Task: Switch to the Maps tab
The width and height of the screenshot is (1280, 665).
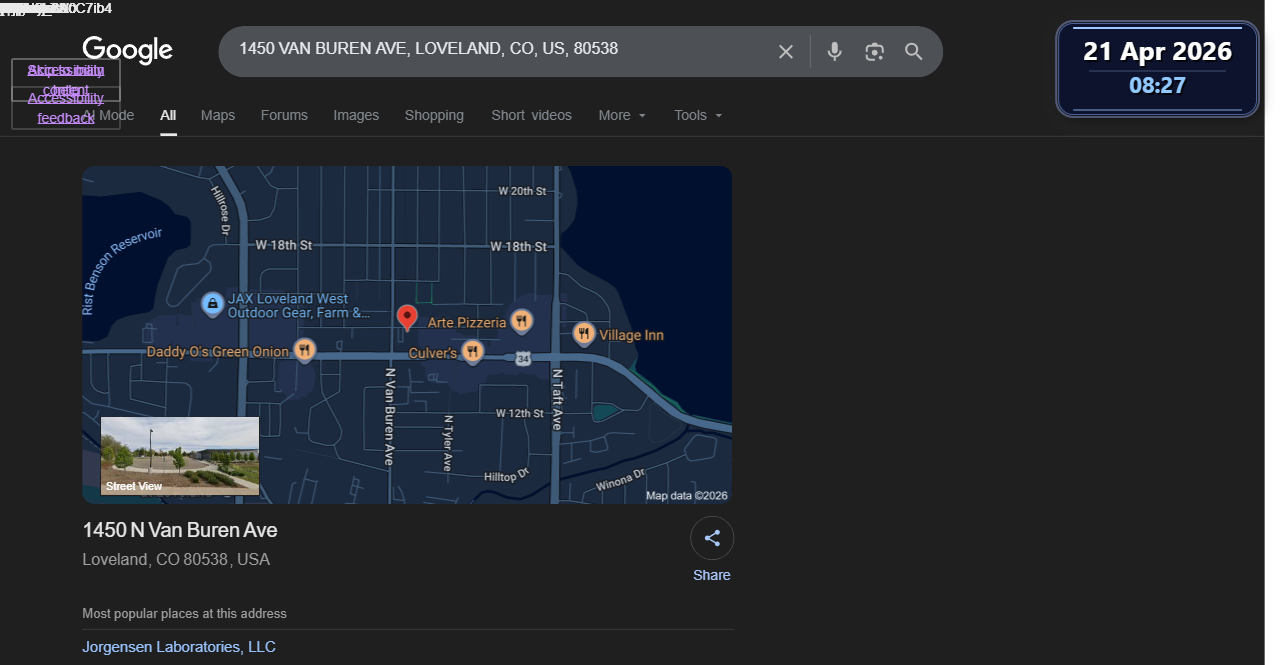Action: coord(218,115)
